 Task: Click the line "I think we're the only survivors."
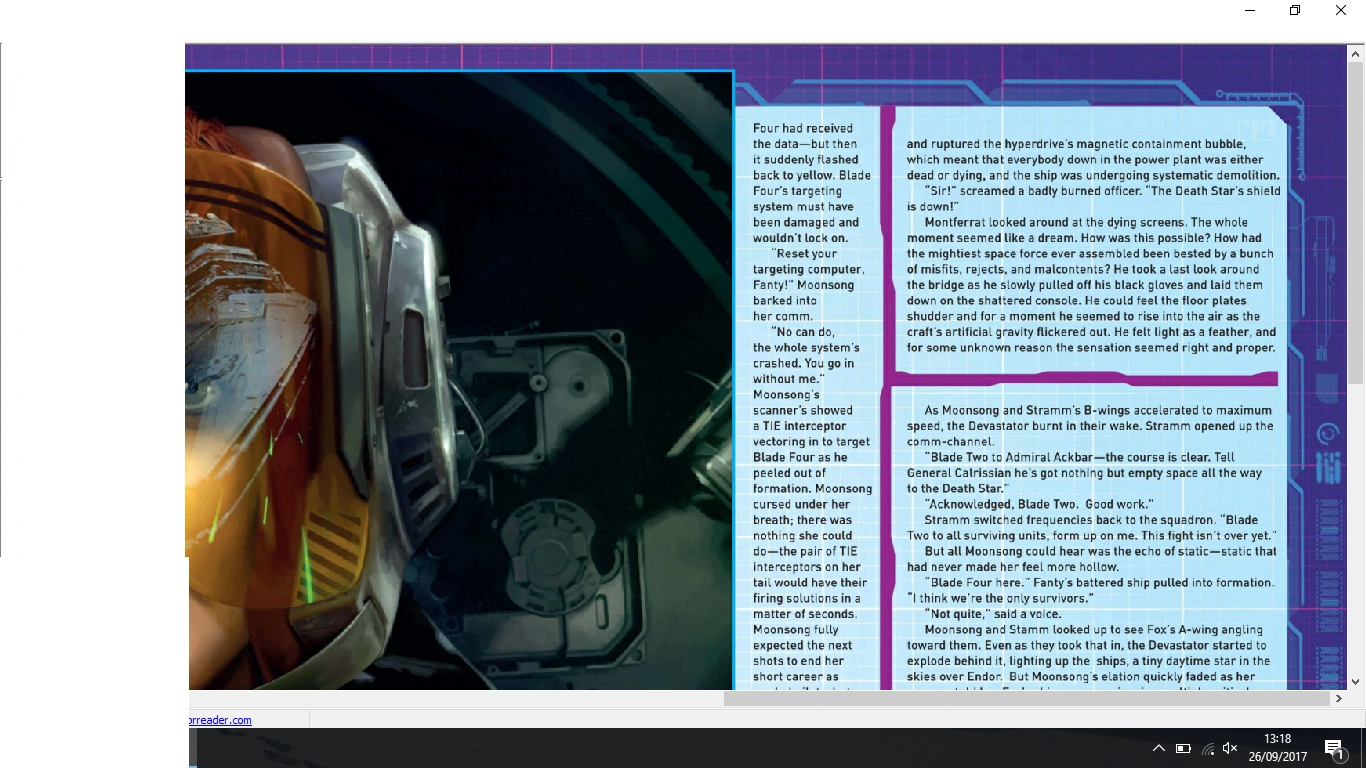[x=1000, y=598]
